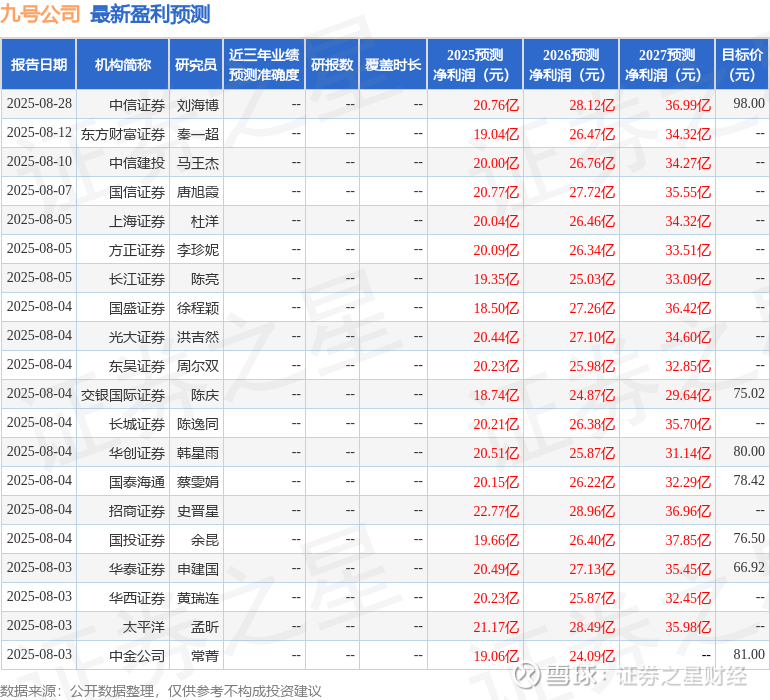Click the 2027预测净利润 column header

(x=667, y=64)
